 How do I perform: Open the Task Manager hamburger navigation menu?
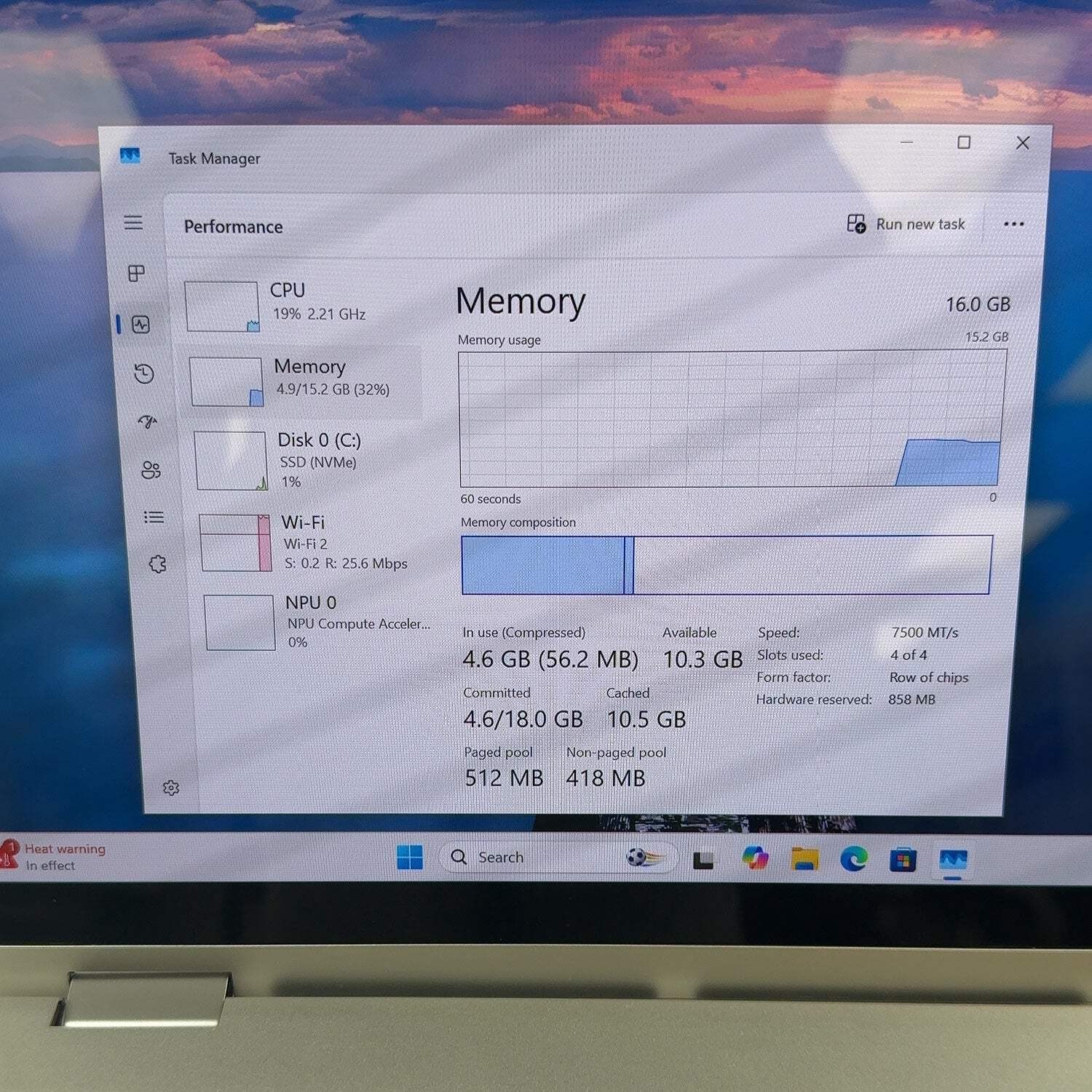[x=132, y=223]
